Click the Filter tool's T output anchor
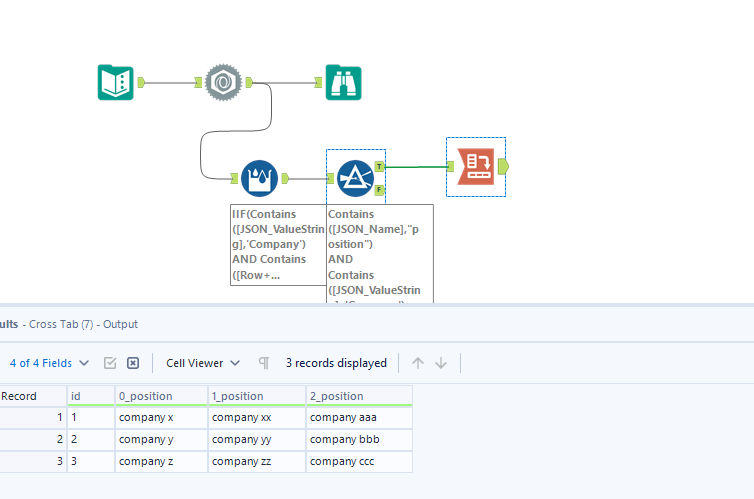The height and width of the screenshot is (499, 754). (379, 167)
